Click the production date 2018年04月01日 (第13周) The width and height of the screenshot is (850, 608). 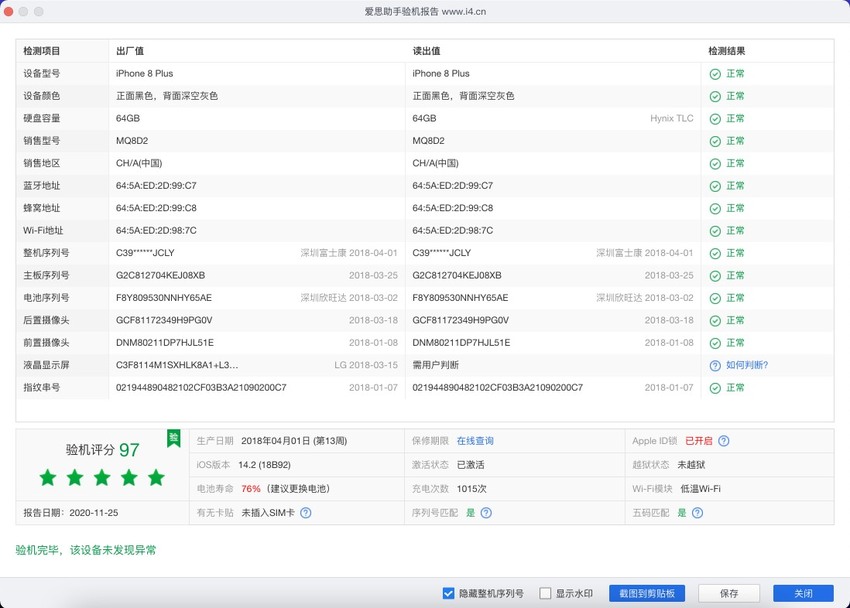coord(294,441)
